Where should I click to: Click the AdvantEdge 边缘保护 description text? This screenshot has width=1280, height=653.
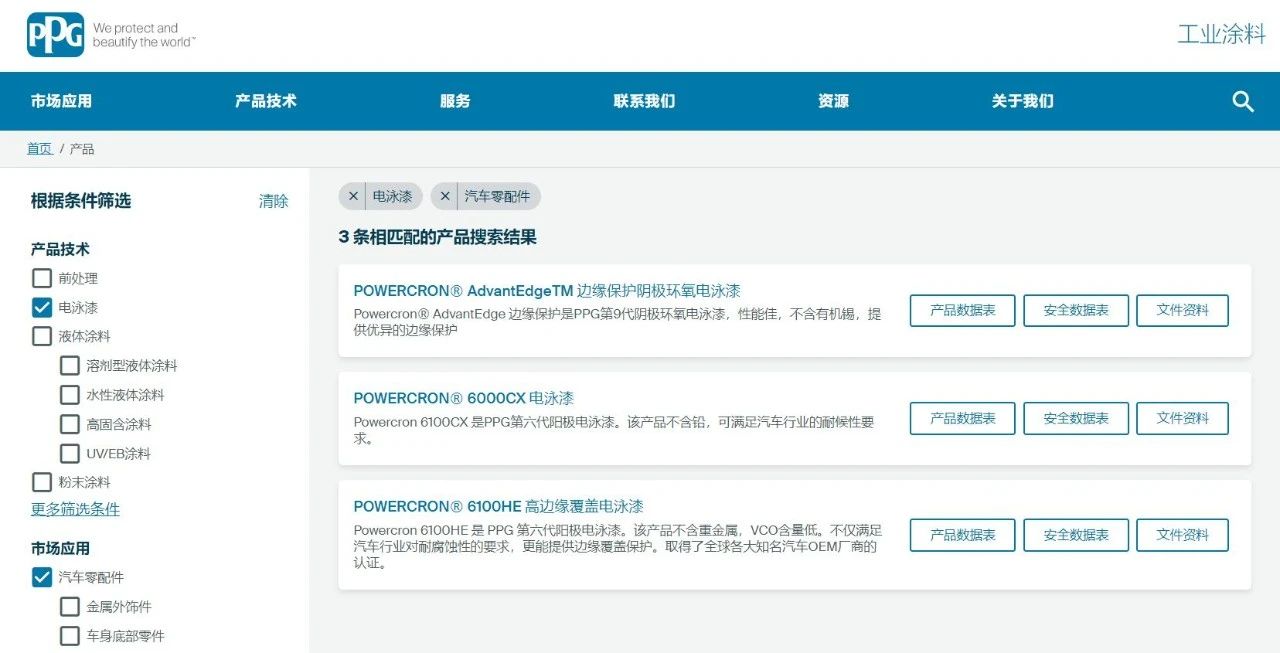pos(617,322)
